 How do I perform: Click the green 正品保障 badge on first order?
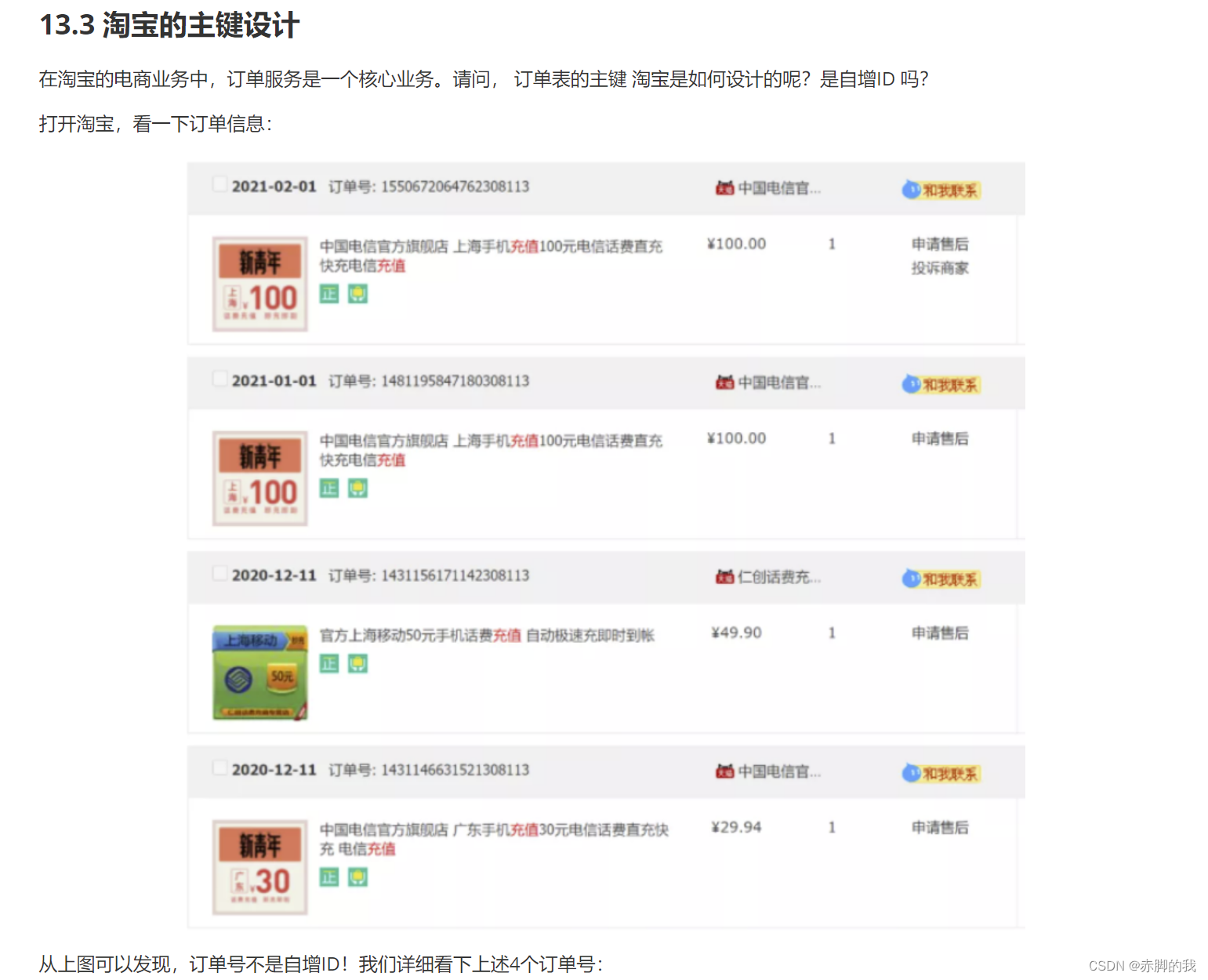click(x=328, y=294)
